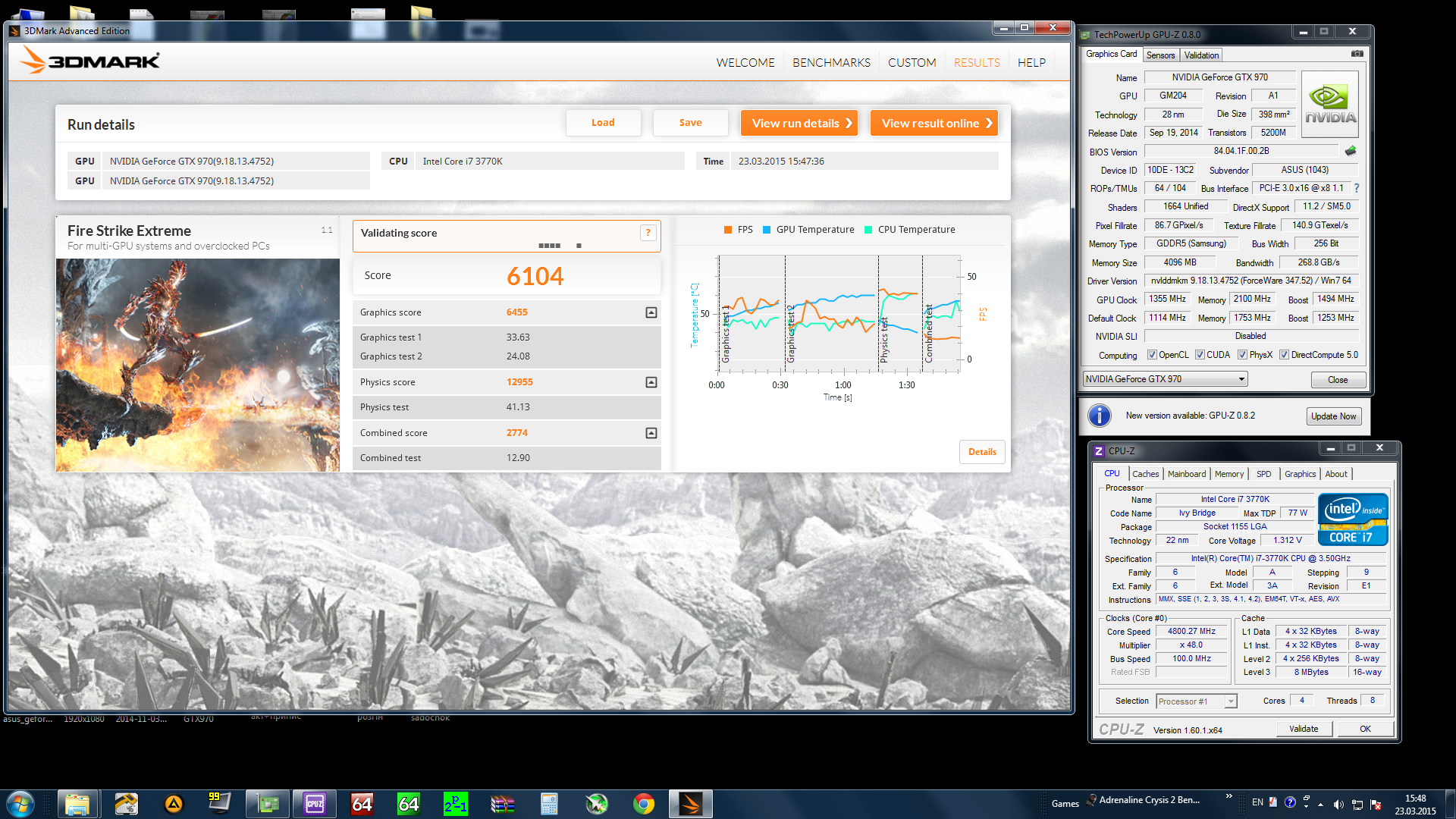Viewport: 1456px width, 819px height.
Task: Open CPU-Z from the taskbar
Action: [x=315, y=804]
